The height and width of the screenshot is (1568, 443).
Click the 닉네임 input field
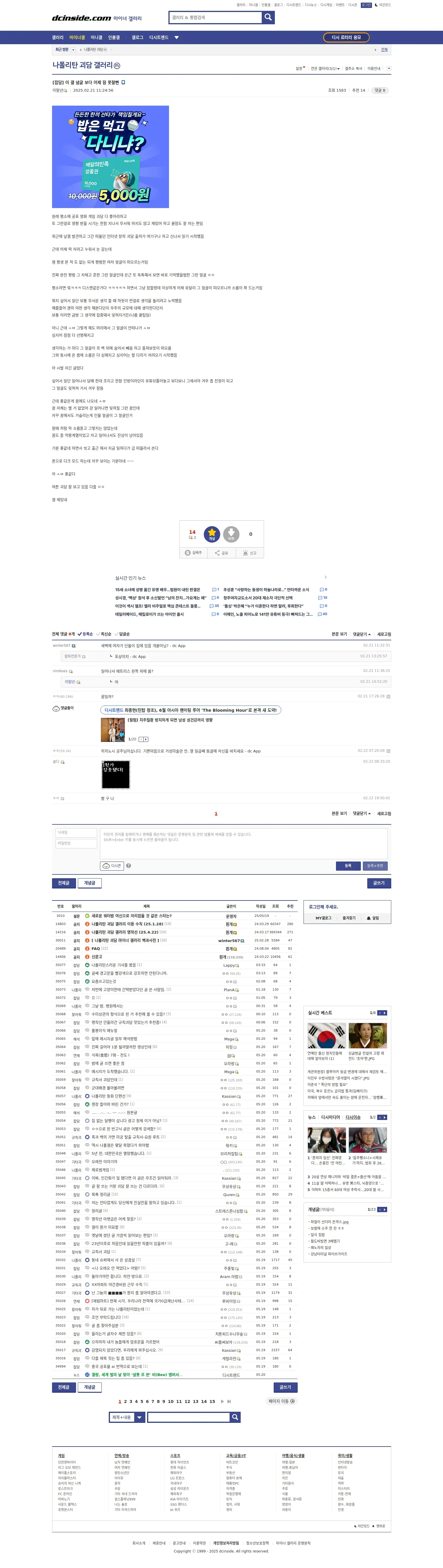pyautogui.click(x=76, y=833)
